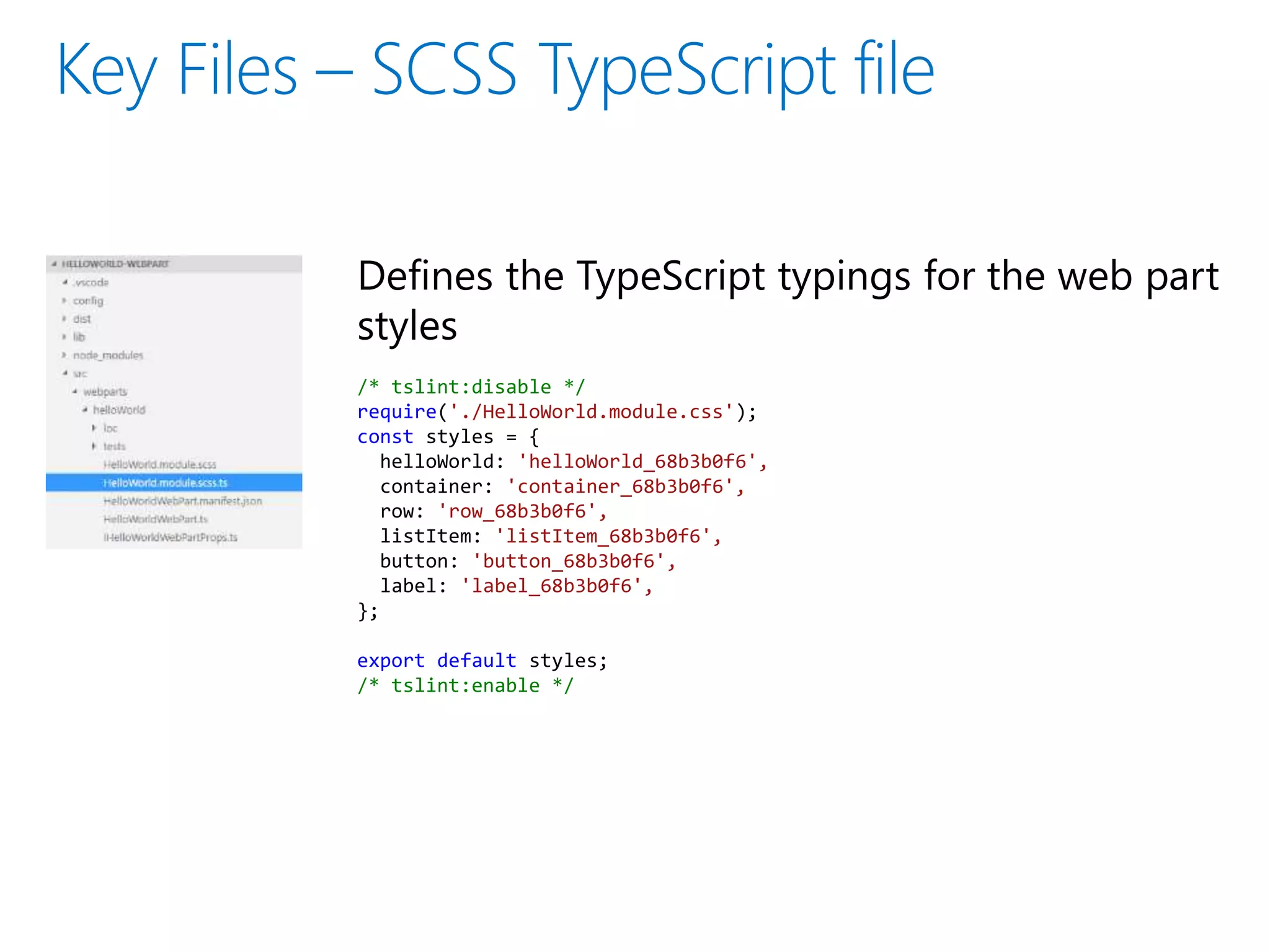
Task: Select the dist folder
Action: [82, 319]
